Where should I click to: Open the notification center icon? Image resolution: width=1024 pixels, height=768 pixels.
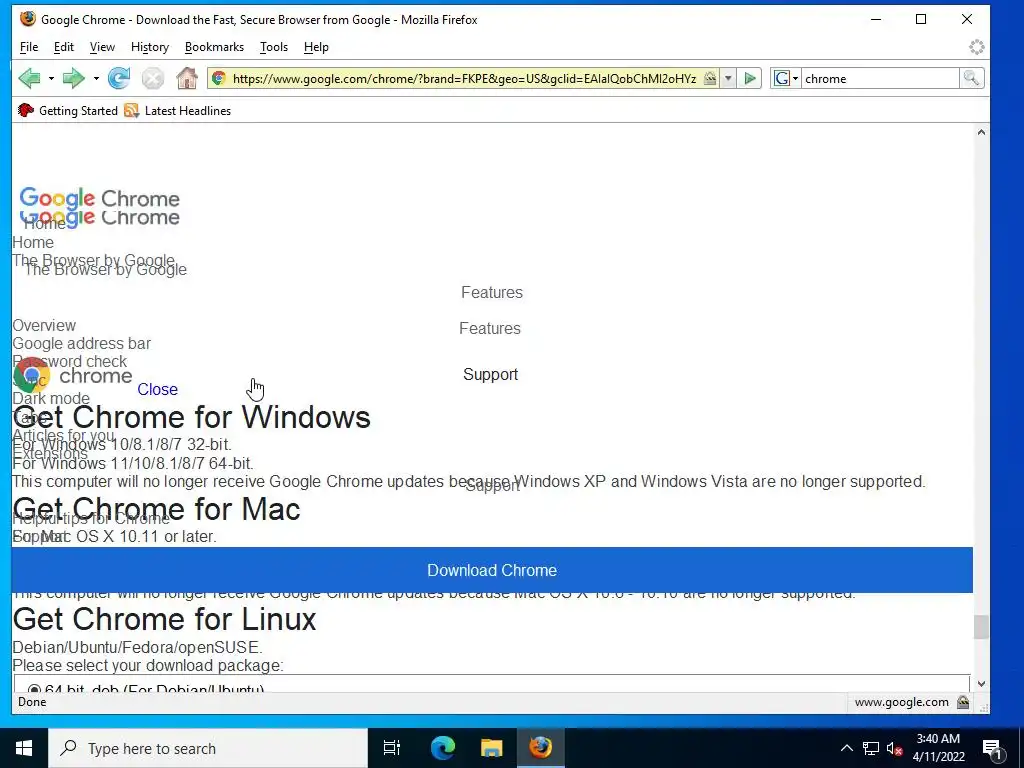click(x=993, y=748)
